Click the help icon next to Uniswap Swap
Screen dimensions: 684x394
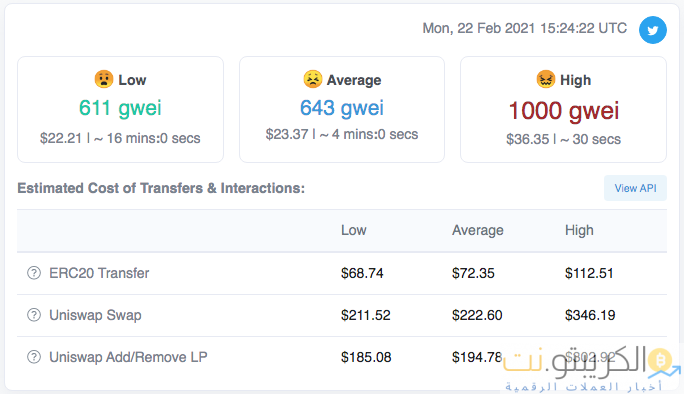coord(34,315)
